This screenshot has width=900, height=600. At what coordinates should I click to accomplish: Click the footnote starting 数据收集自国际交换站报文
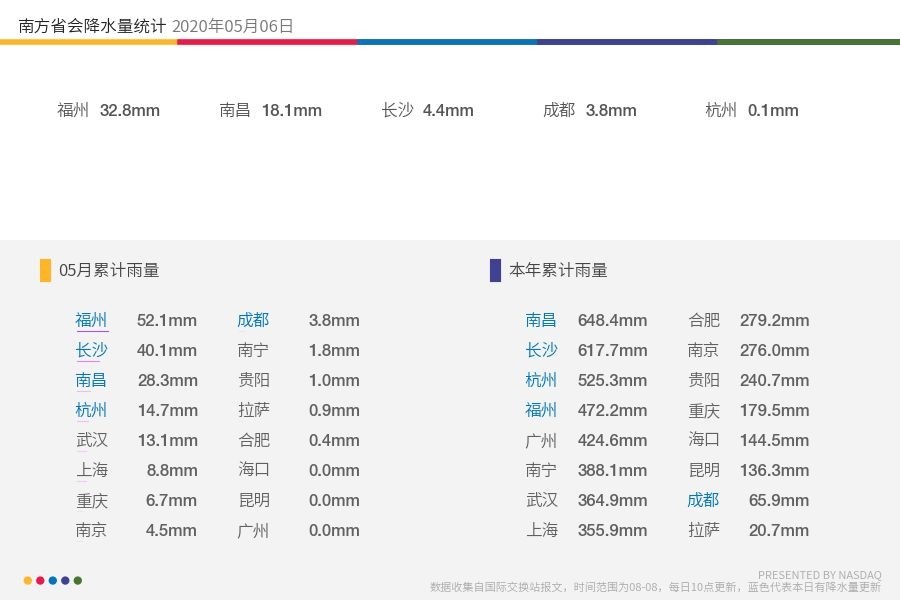655,587
